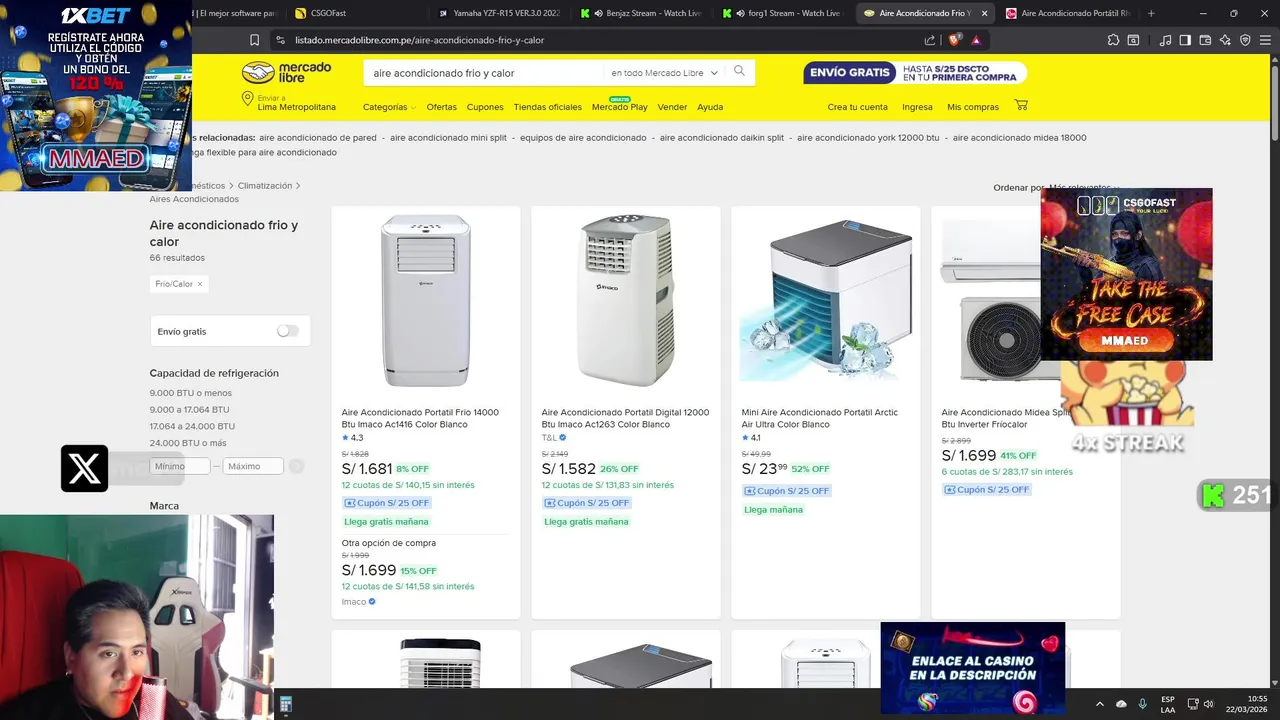Open a new browser tab
The height and width of the screenshot is (720, 1280).
(x=1151, y=13)
